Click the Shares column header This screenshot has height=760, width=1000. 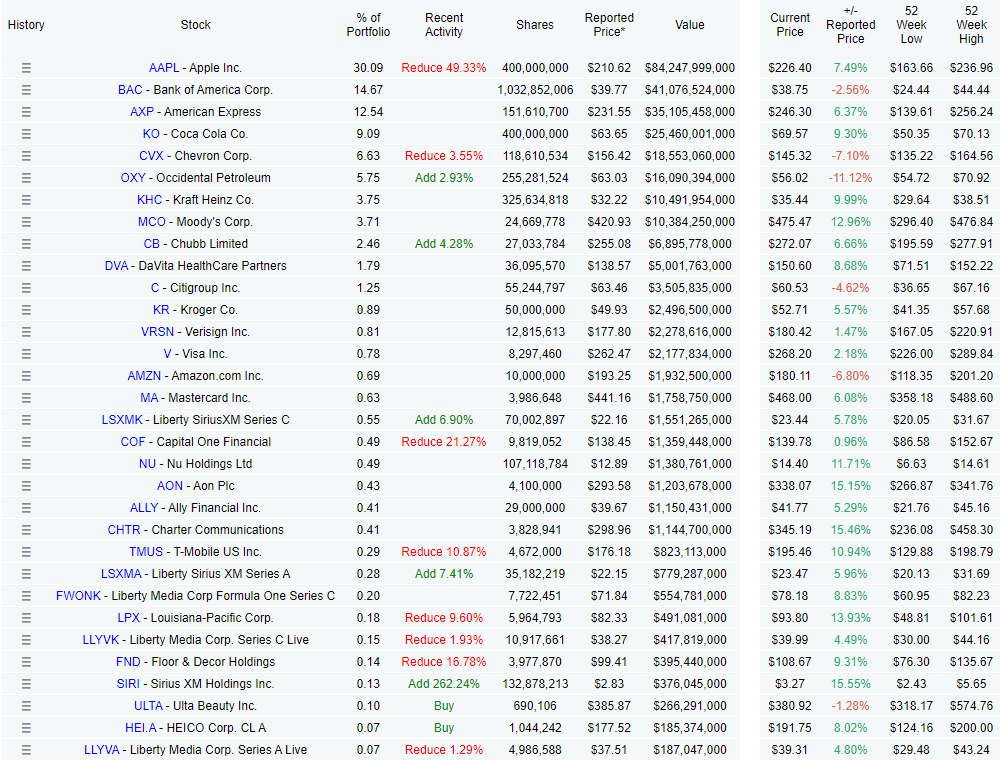[535, 25]
